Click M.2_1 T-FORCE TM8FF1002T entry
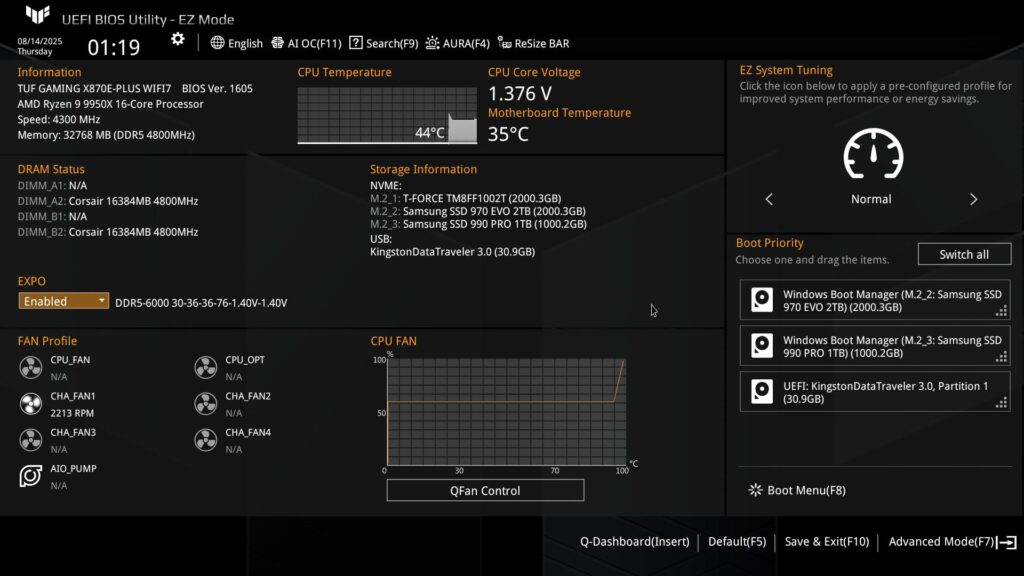 pyautogui.click(x=466, y=199)
